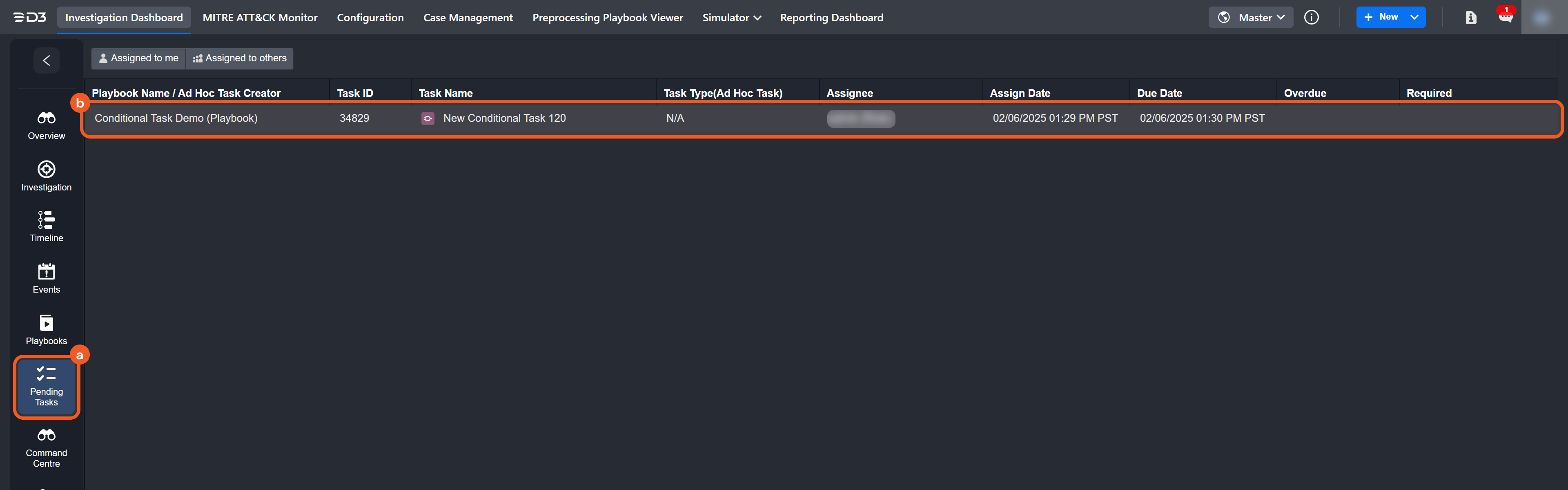The width and height of the screenshot is (1568, 490).
Task: Open the notifications icon with red badge
Action: [1505, 17]
